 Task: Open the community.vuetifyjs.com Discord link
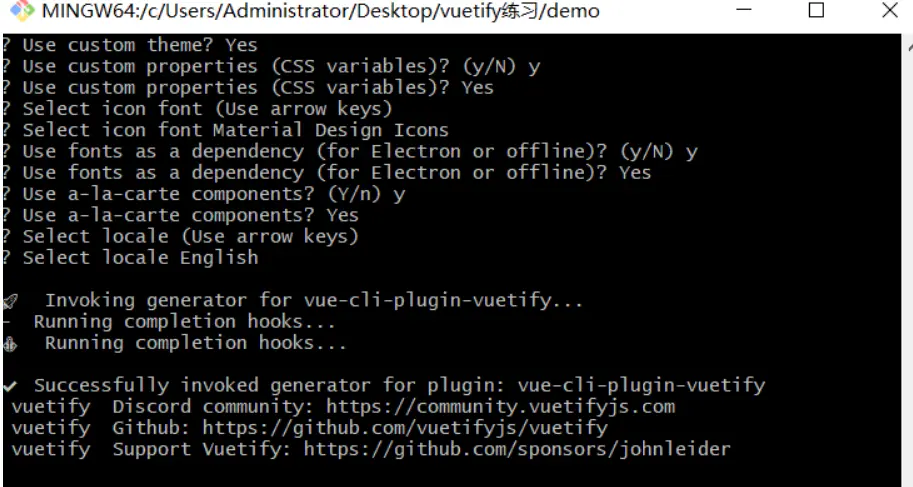coord(500,407)
